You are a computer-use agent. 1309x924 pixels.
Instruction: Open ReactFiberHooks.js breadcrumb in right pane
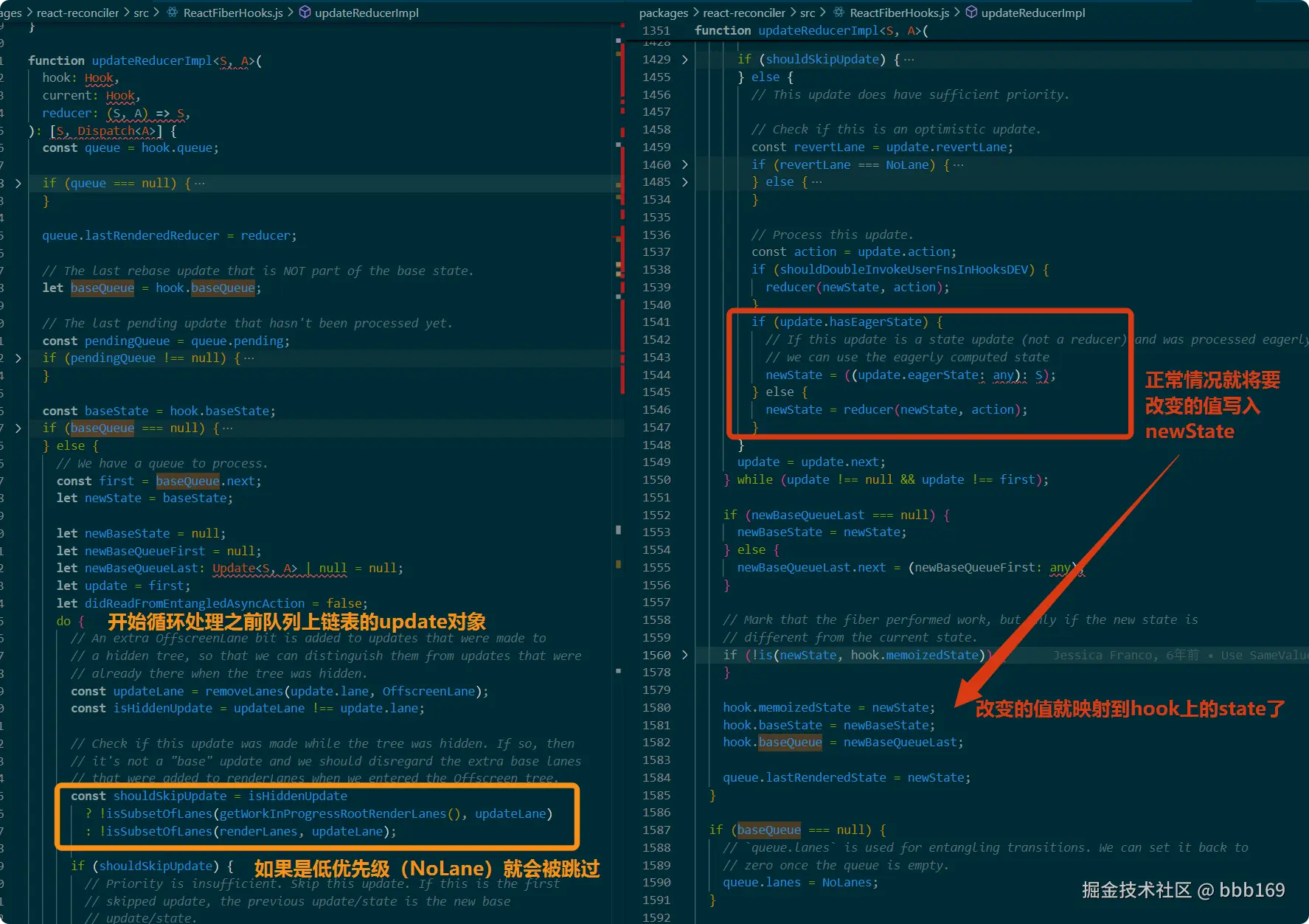[900, 13]
